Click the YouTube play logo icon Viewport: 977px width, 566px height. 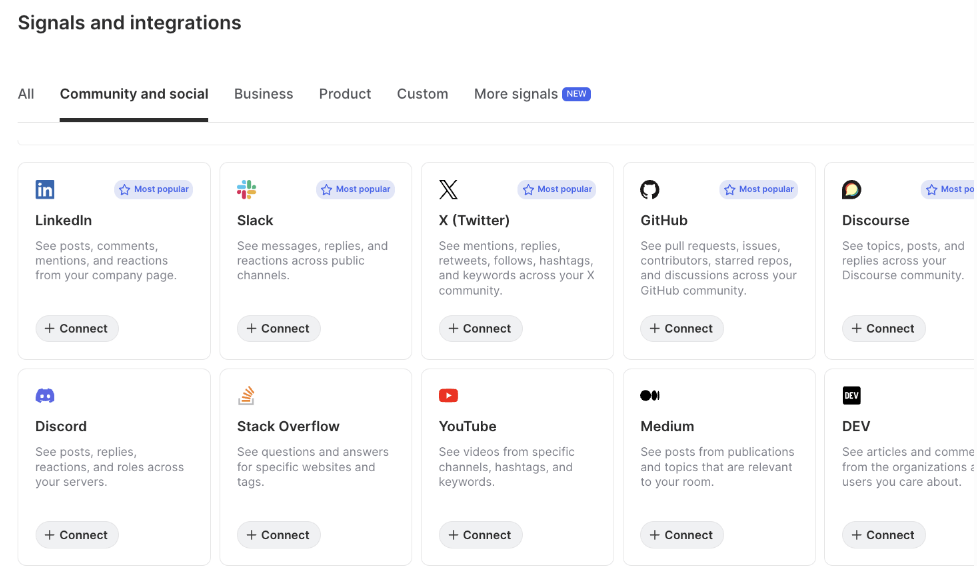448,396
